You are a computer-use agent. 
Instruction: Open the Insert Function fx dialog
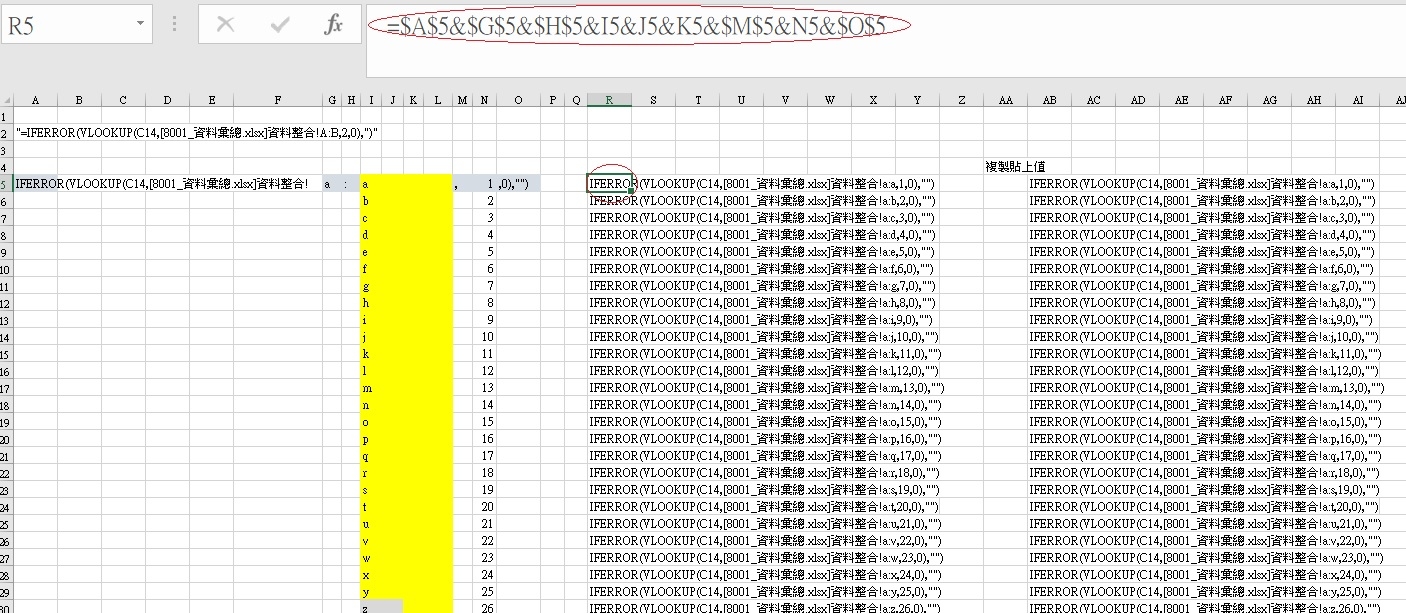[x=334, y=25]
